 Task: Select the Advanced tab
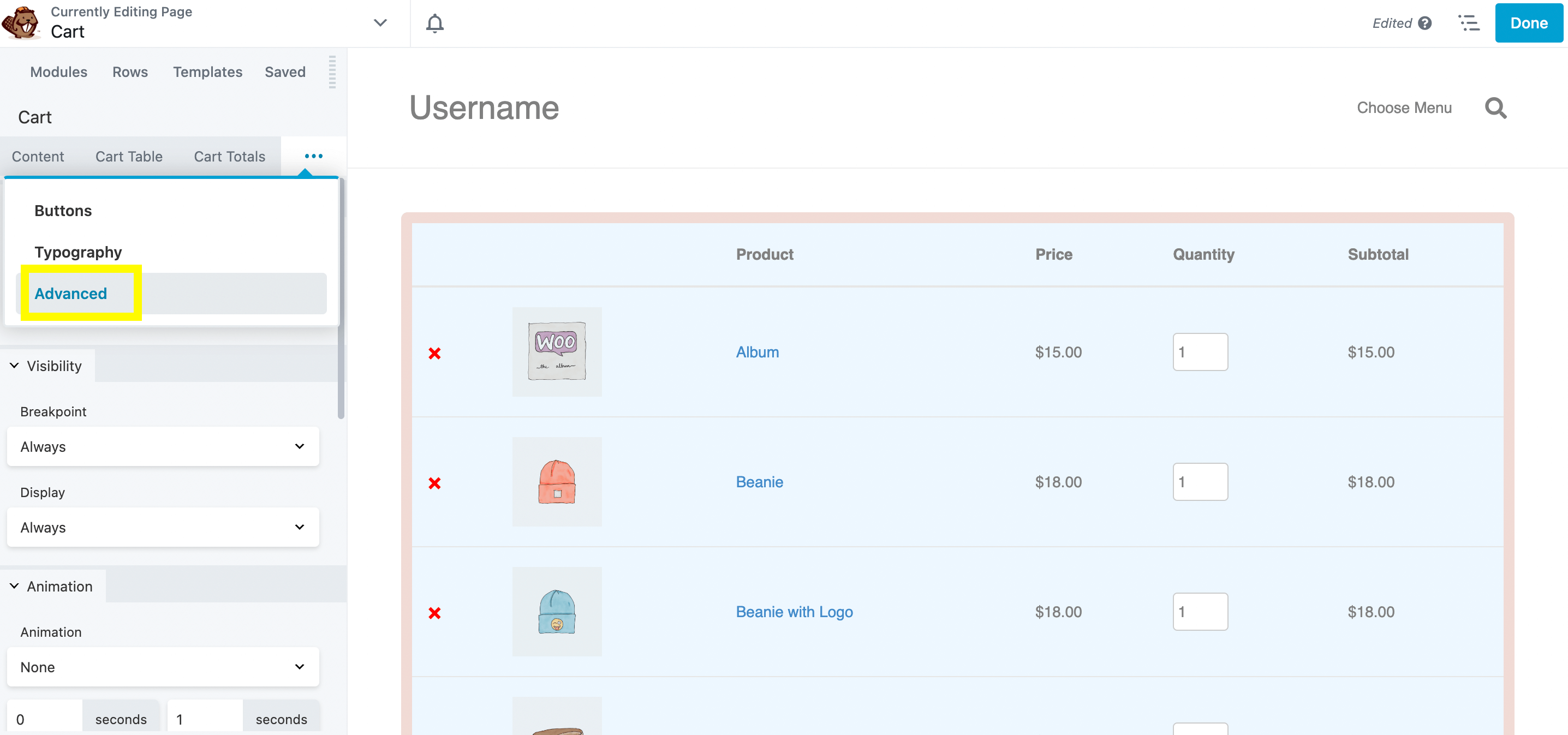(x=71, y=293)
